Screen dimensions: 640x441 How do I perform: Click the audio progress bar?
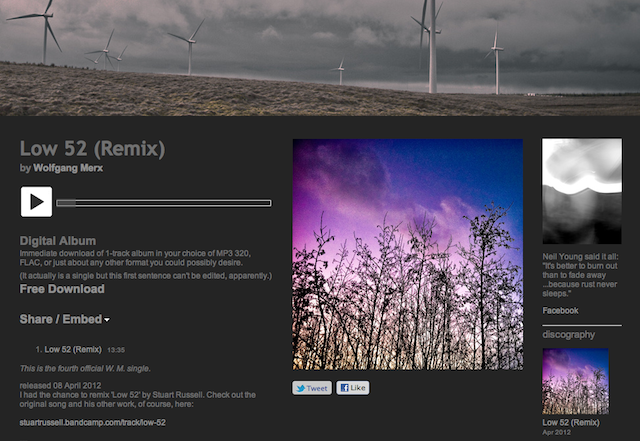pyautogui.click(x=164, y=203)
